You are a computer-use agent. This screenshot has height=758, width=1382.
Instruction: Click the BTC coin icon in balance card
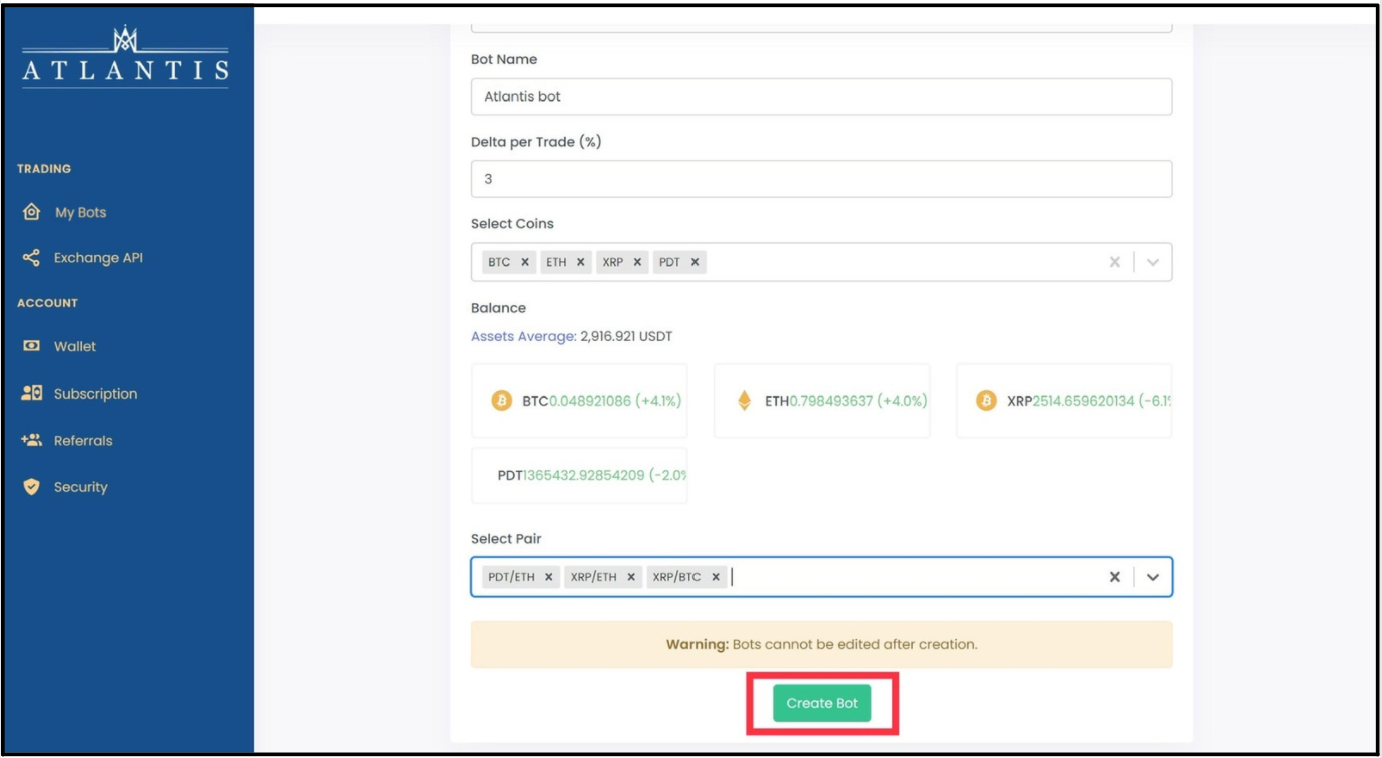click(x=502, y=401)
